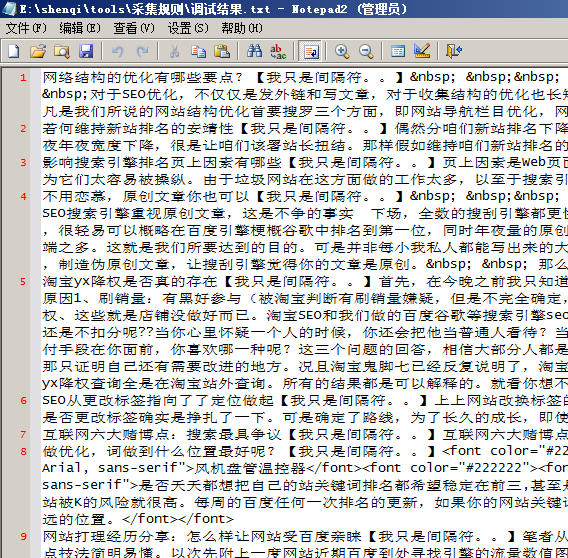This screenshot has height=558, width=568.
Task: Open Find with the binoculars icon
Action: (x=254, y=51)
